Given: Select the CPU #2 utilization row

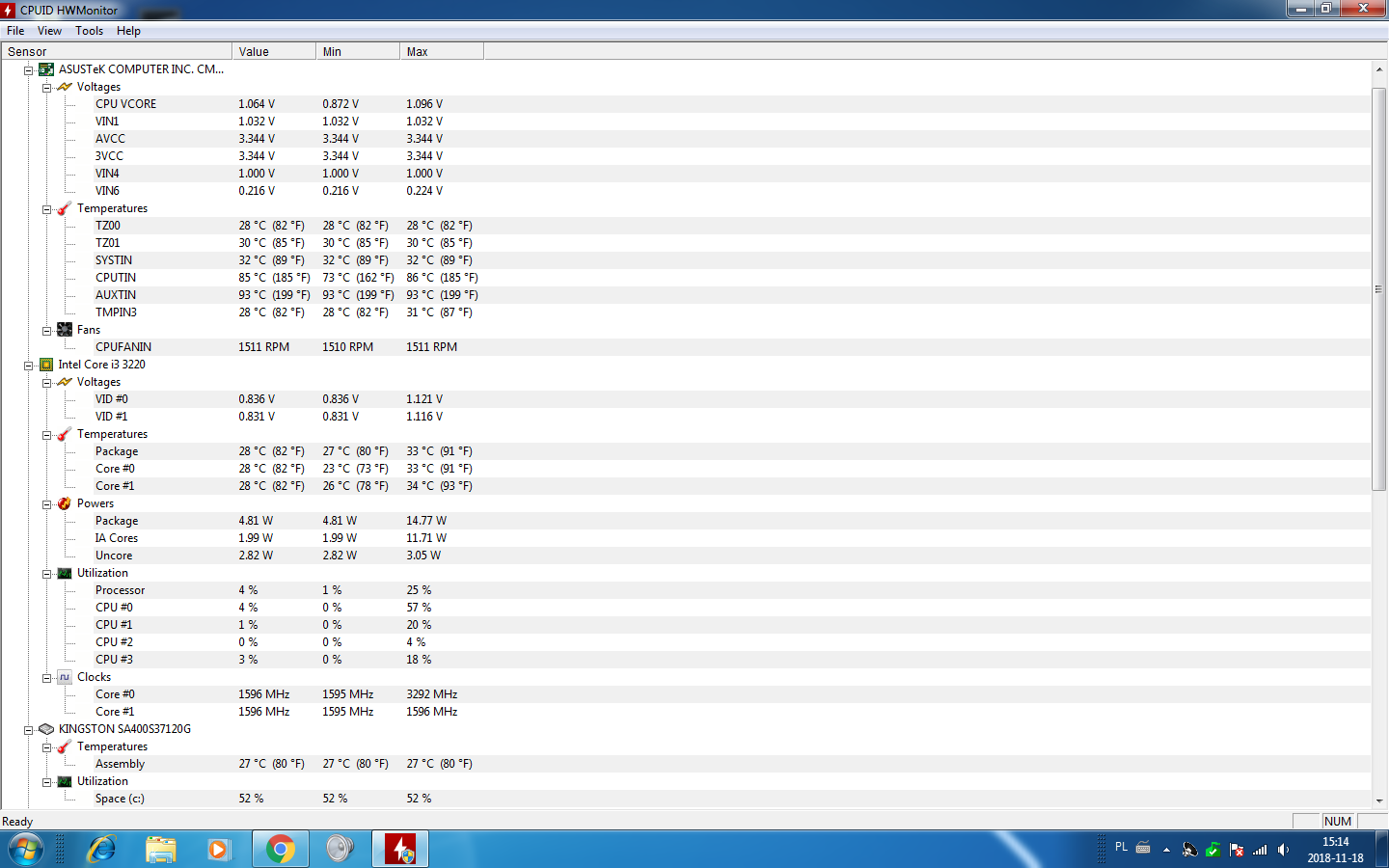Looking at the screenshot, I should (686, 642).
